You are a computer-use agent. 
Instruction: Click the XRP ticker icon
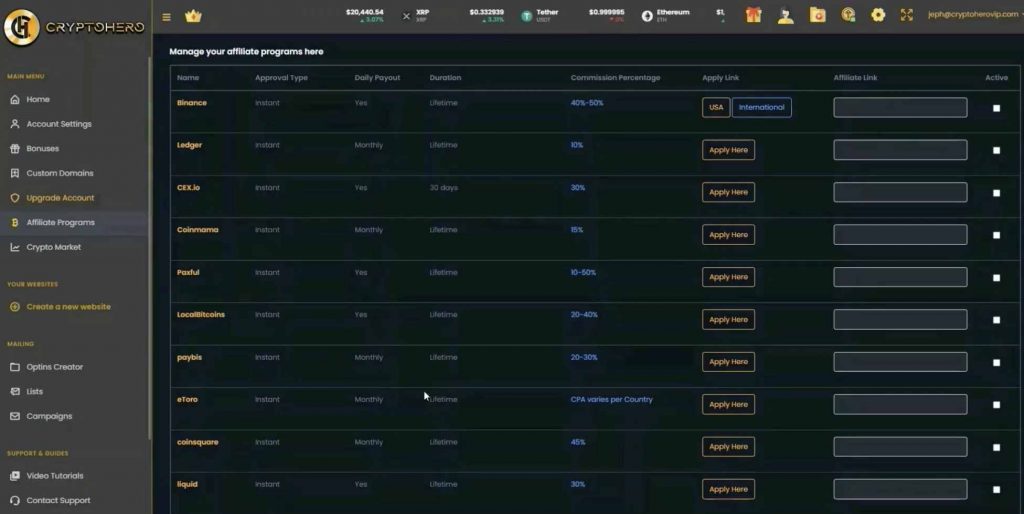point(406,16)
